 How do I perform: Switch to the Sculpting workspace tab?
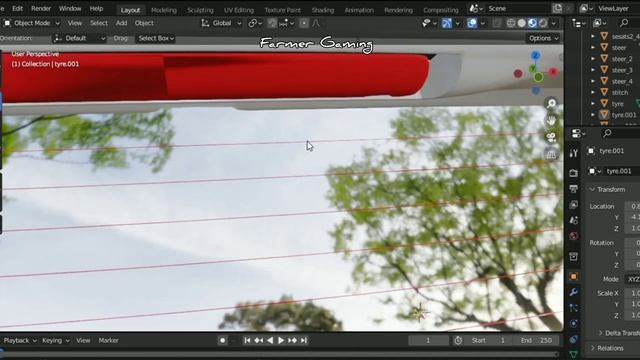(x=200, y=10)
